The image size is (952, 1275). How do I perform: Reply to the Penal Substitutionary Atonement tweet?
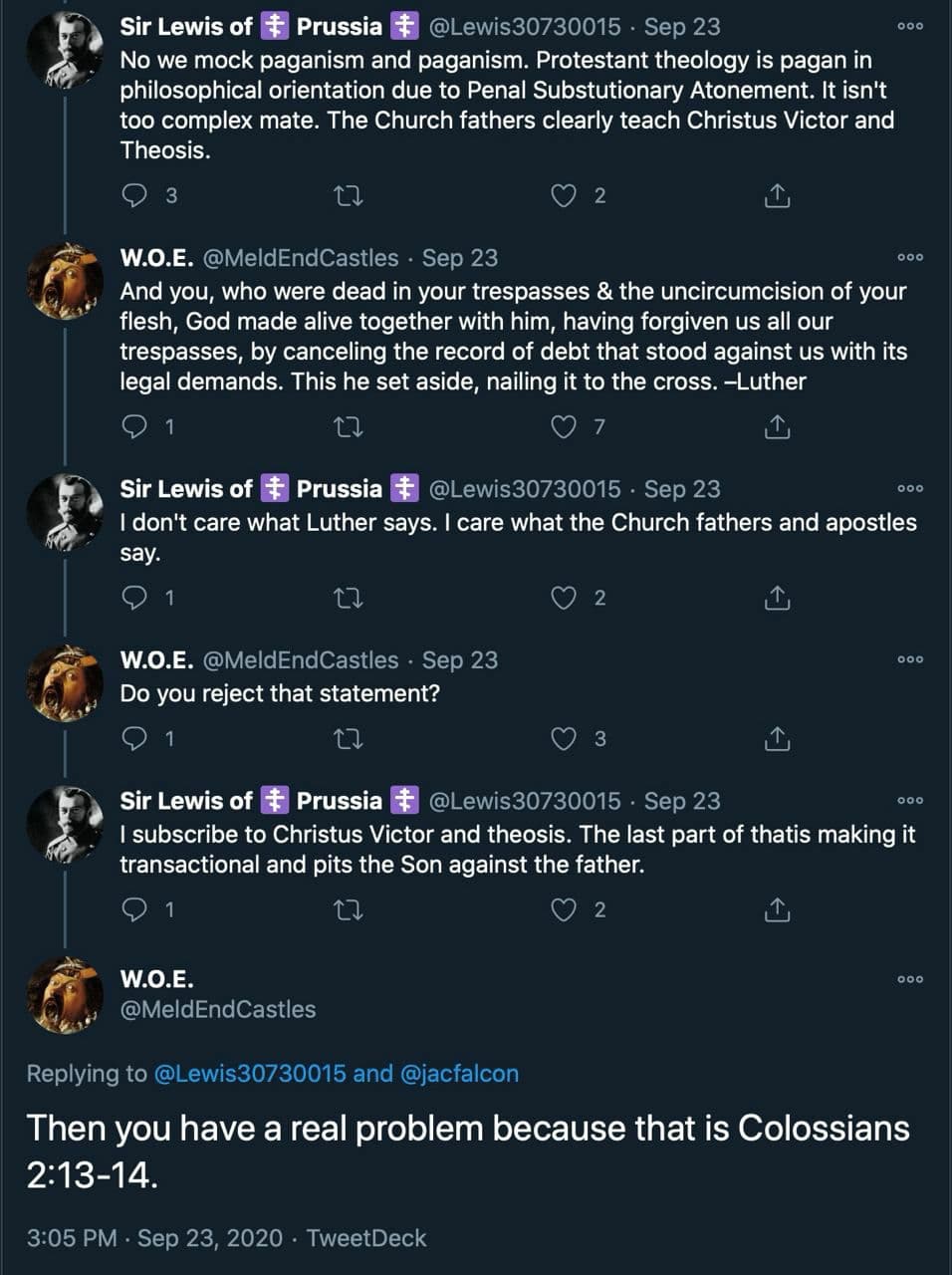134,195
